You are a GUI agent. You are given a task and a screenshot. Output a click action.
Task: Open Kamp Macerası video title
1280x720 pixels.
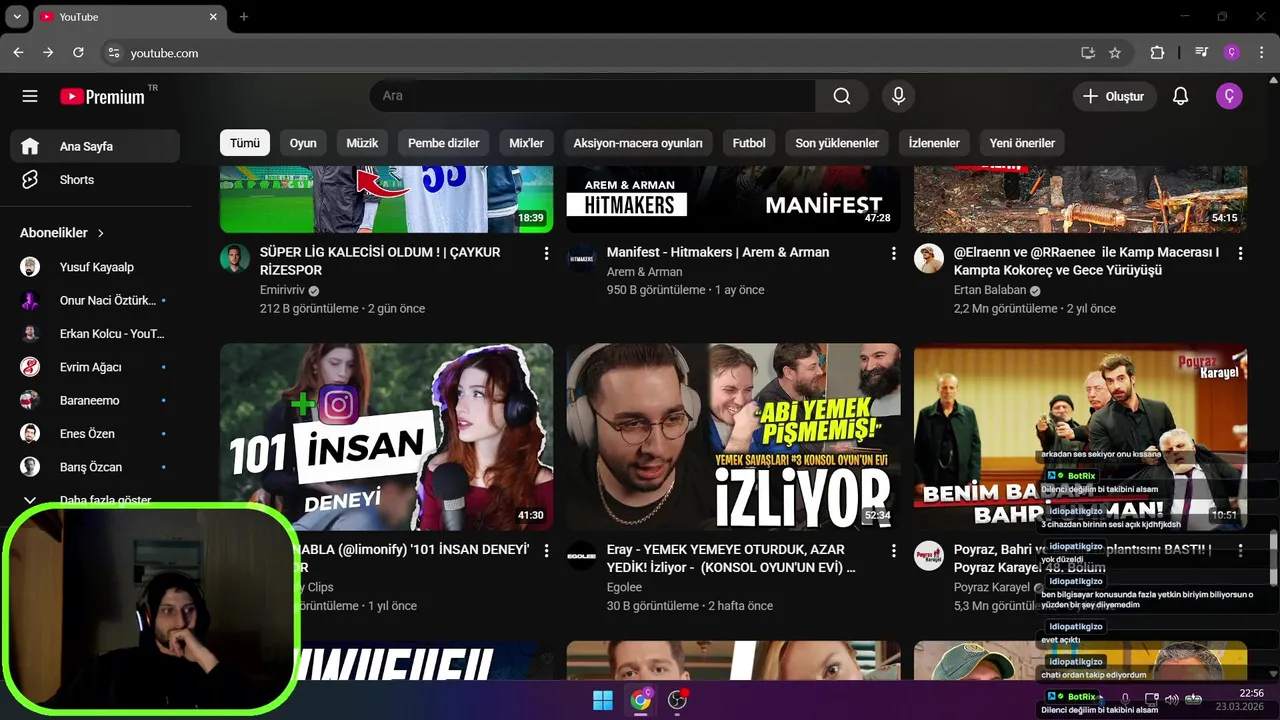[1087, 261]
